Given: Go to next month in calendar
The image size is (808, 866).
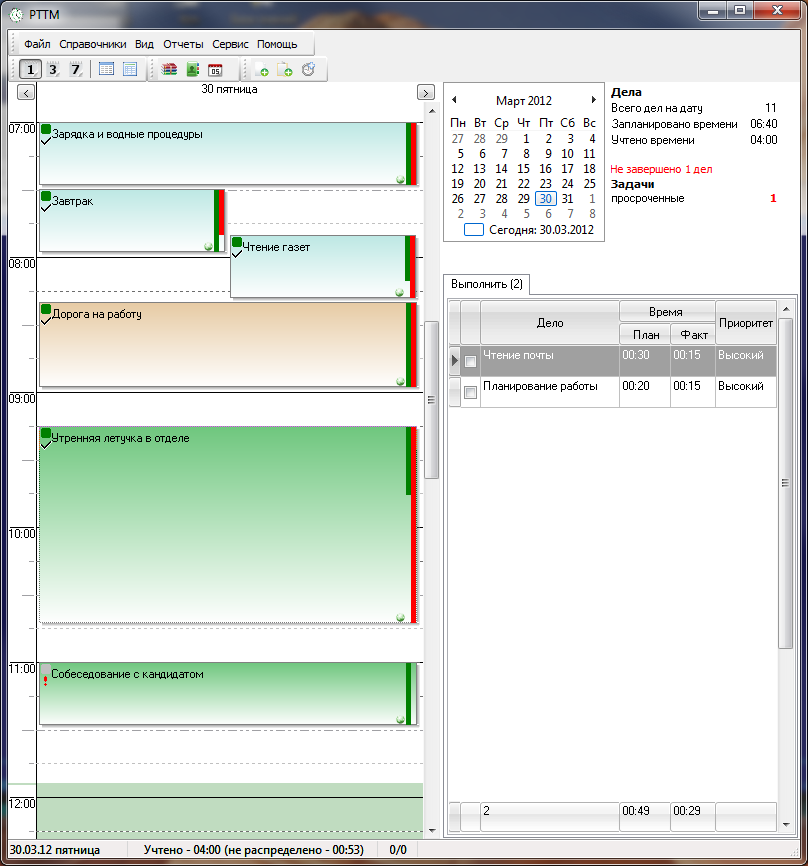Looking at the screenshot, I should click(594, 100).
